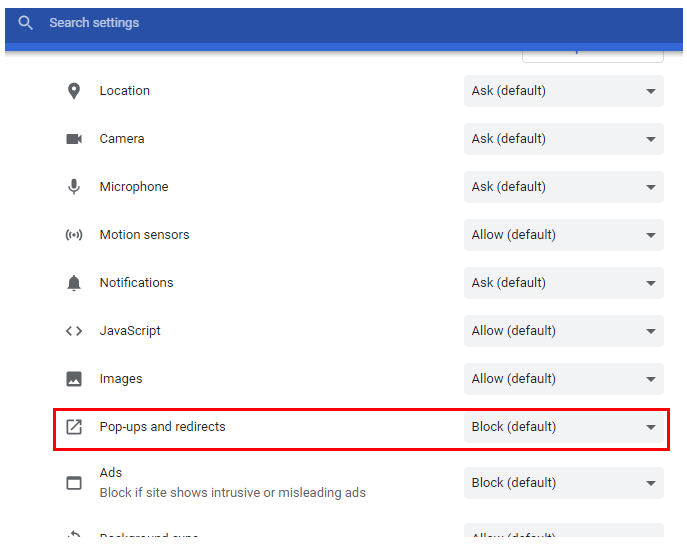The height and width of the screenshot is (554, 687).
Task: Expand the Microphone permission dropdown
Action: pyautogui.click(x=563, y=187)
